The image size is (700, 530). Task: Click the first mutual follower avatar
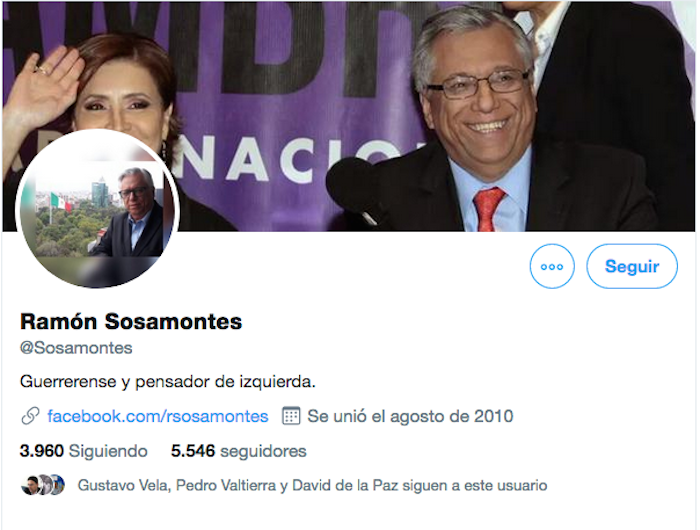[x=30, y=485]
